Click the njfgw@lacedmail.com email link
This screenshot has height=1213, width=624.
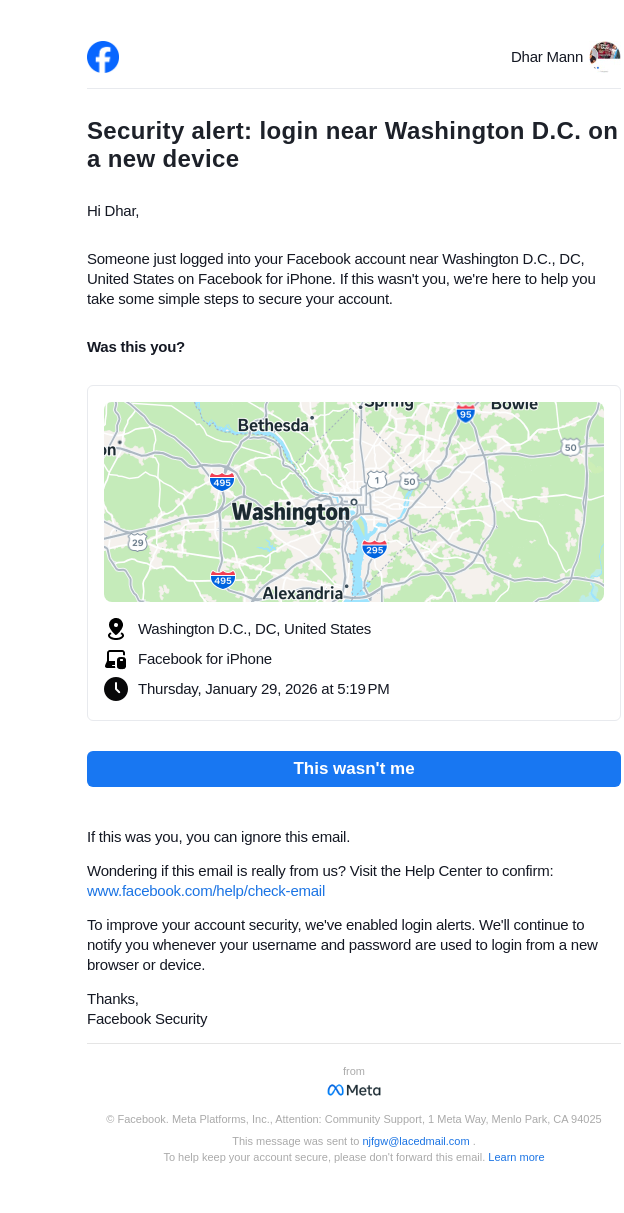416,1141
